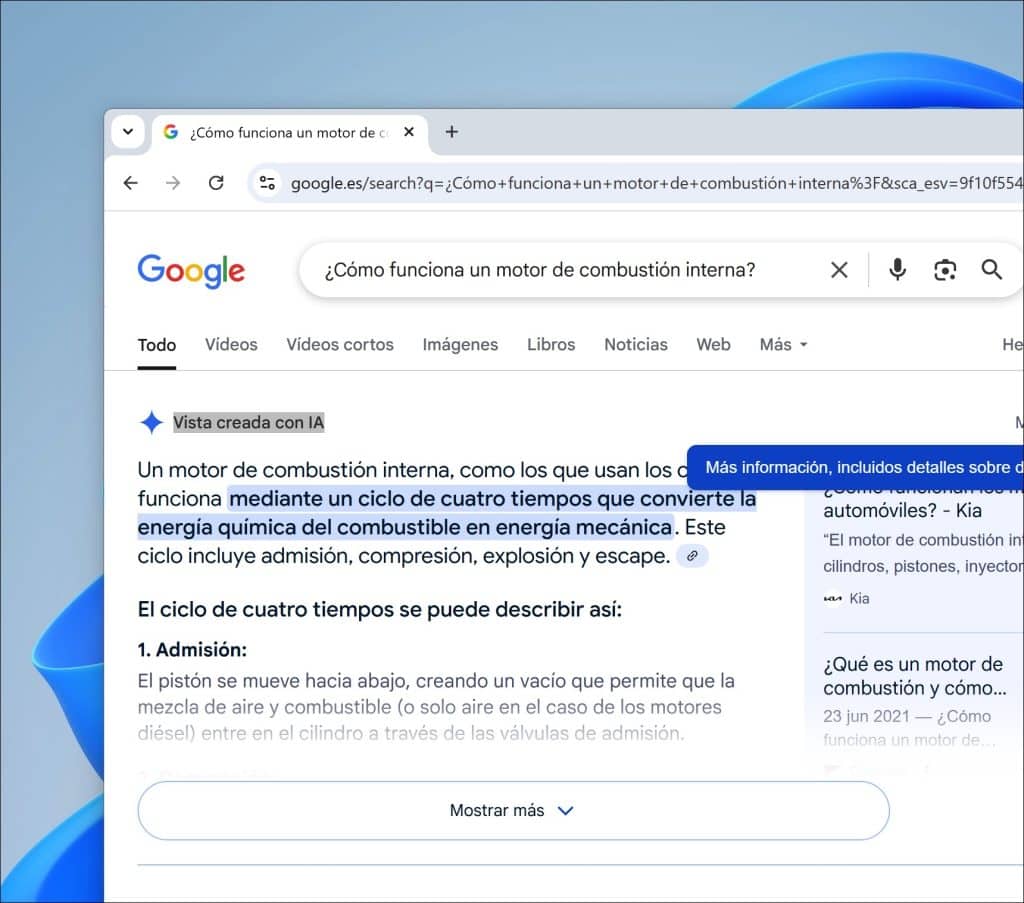
Task: Start voice search with microphone icon
Action: click(897, 270)
